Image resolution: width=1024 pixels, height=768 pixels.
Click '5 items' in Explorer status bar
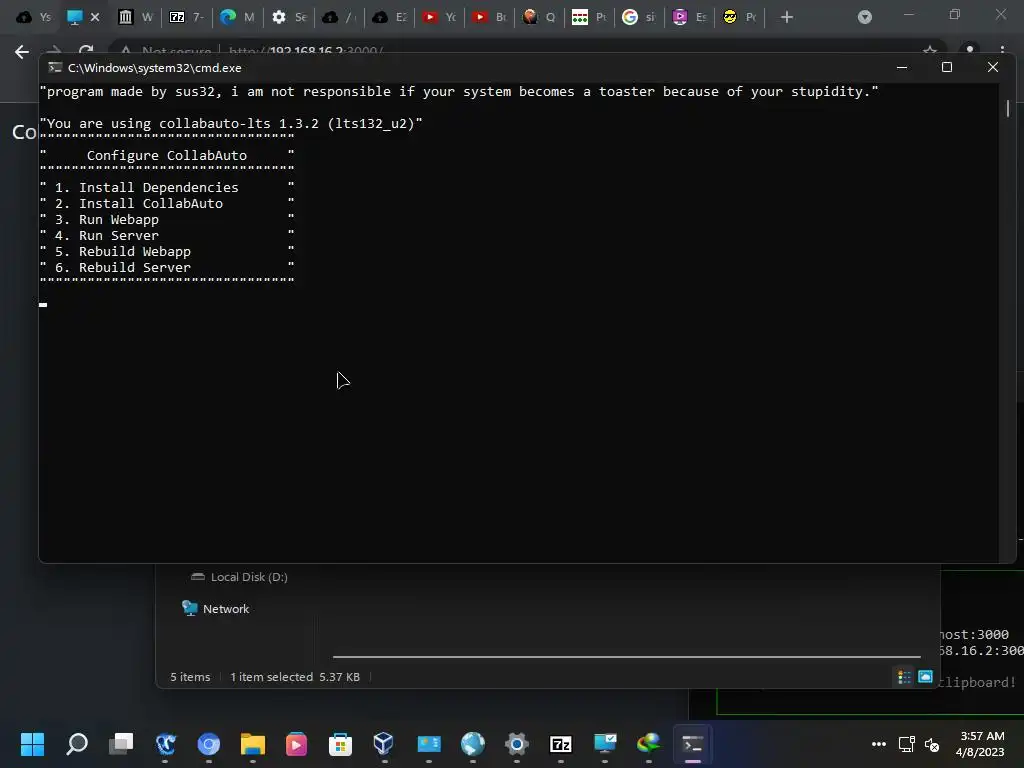190,677
